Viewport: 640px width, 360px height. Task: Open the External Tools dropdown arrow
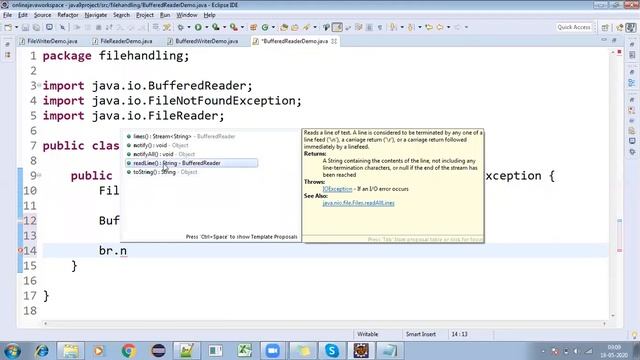pyautogui.click(x=242, y=27)
